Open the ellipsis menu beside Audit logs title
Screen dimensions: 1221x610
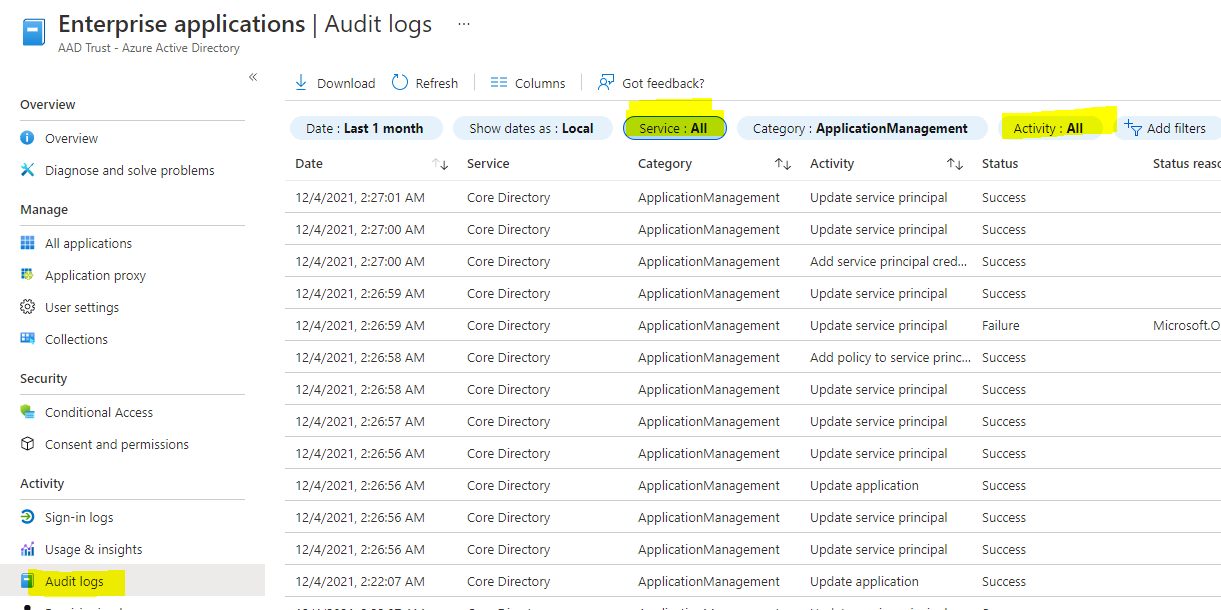click(463, 23)
